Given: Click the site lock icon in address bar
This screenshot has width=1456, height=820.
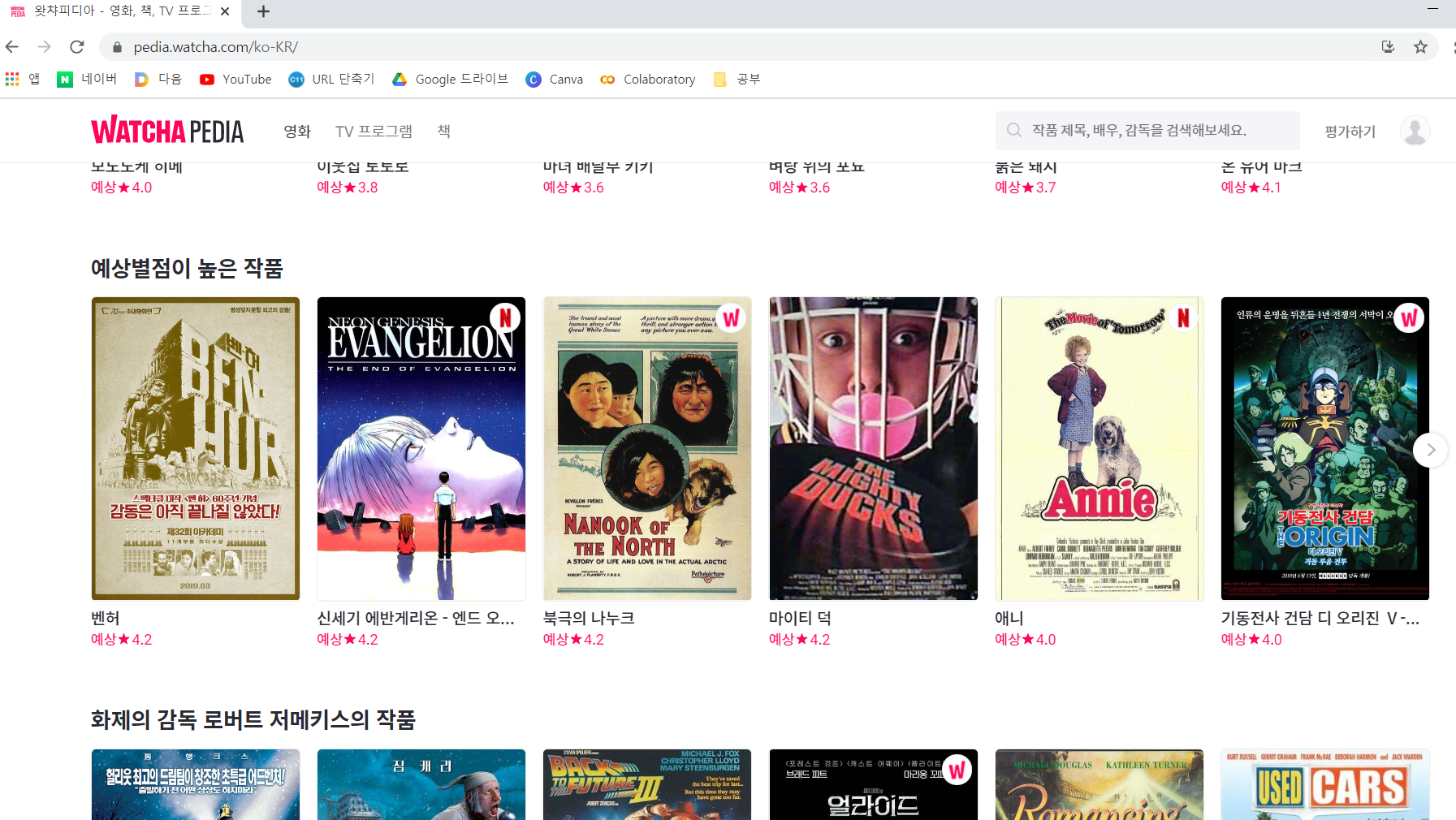Looking at the screenshot, I should coord(117,47).
